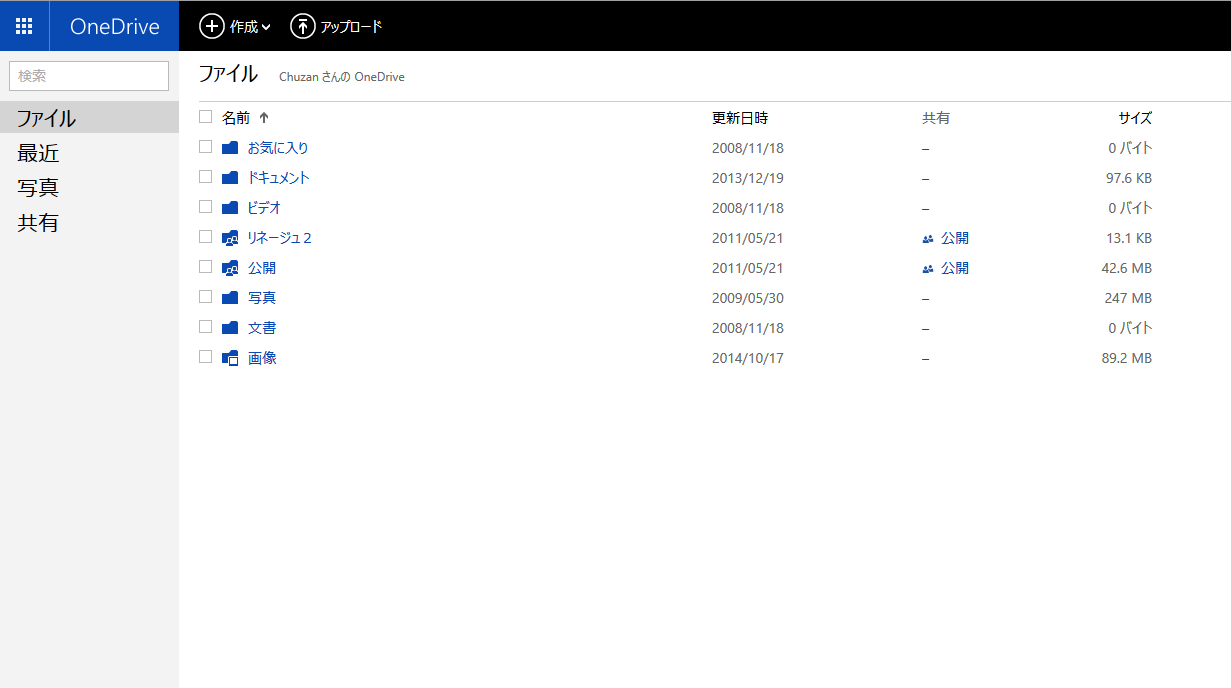Screen dimensions: 1231x688
Task: Click the upload arrow icon beside アップロード
Action: 302,27
